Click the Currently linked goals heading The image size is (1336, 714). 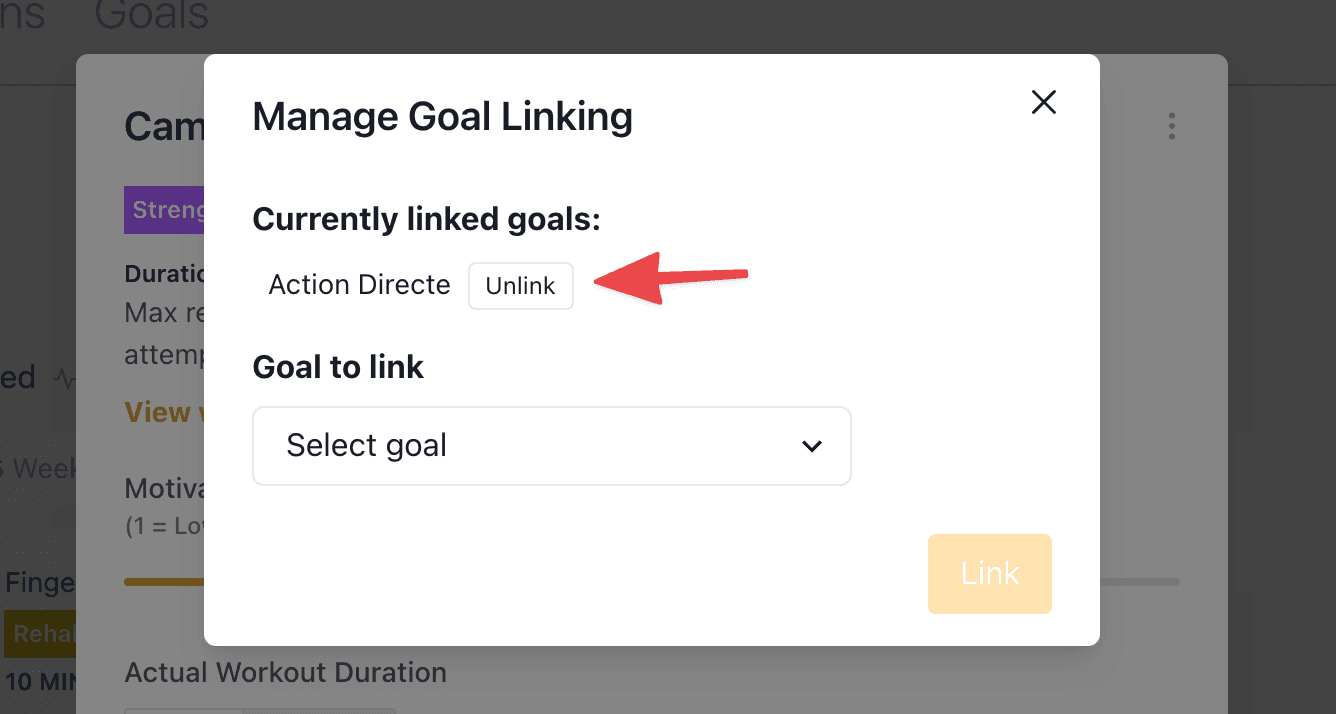[426, 219]
